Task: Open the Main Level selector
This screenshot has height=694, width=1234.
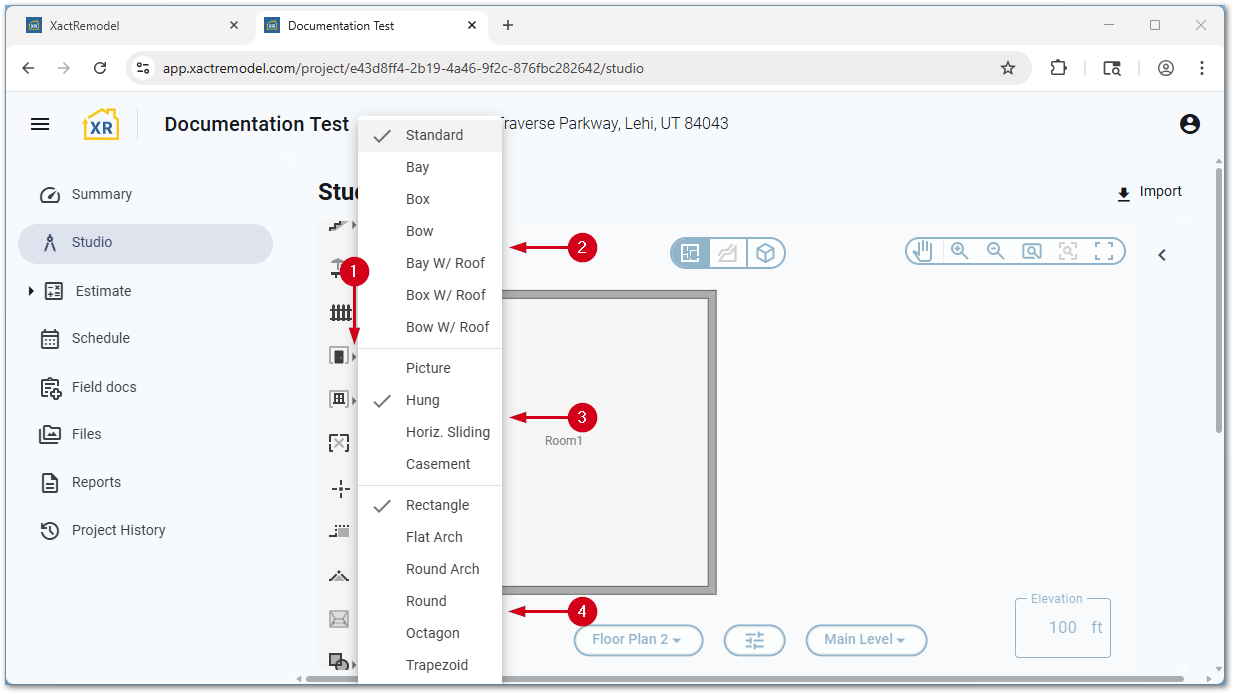Action: (x=866, y=640)
